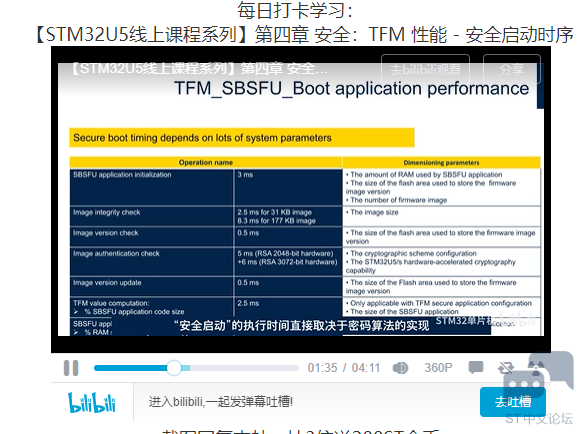Open the 360P quality selector
Image resolution: width=582 pixels, height=434 pixels.
[x=438, y=368]
